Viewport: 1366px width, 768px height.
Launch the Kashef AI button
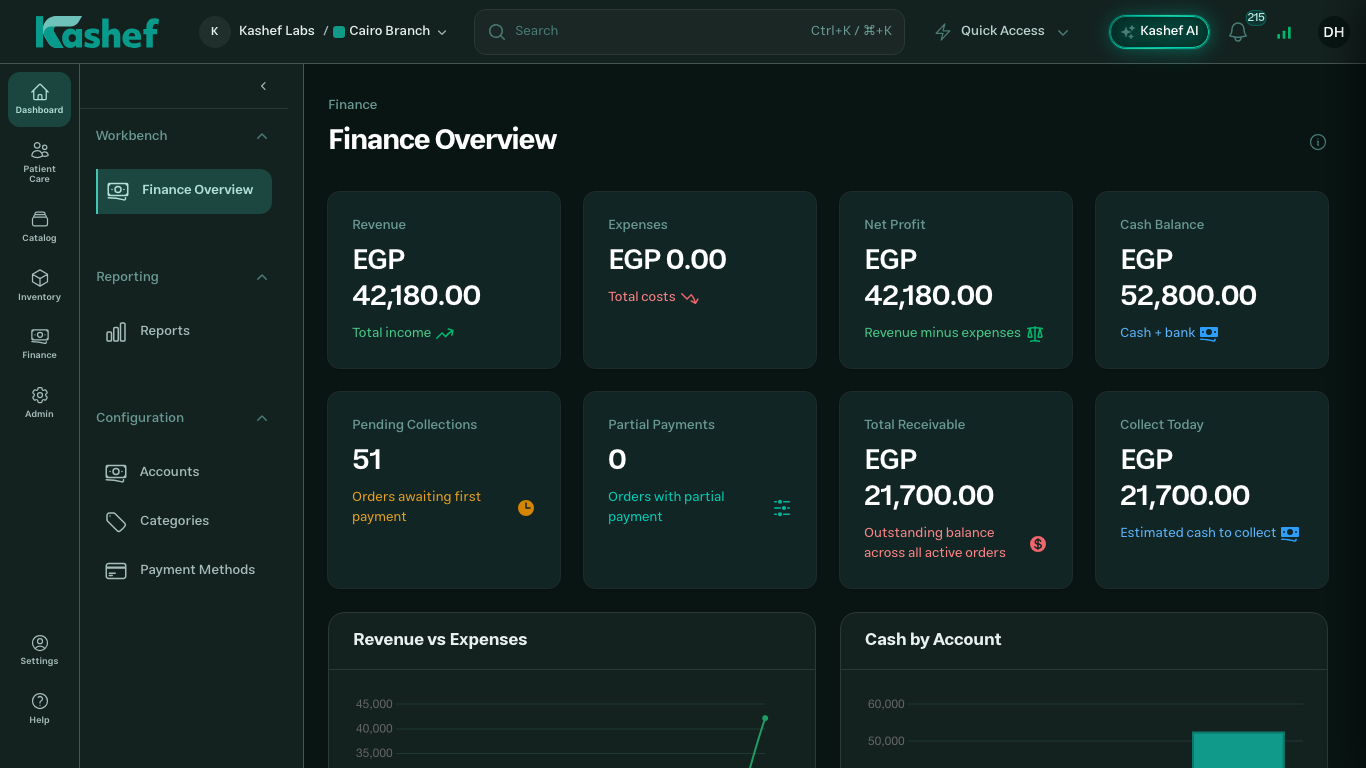click(1159, 32)
